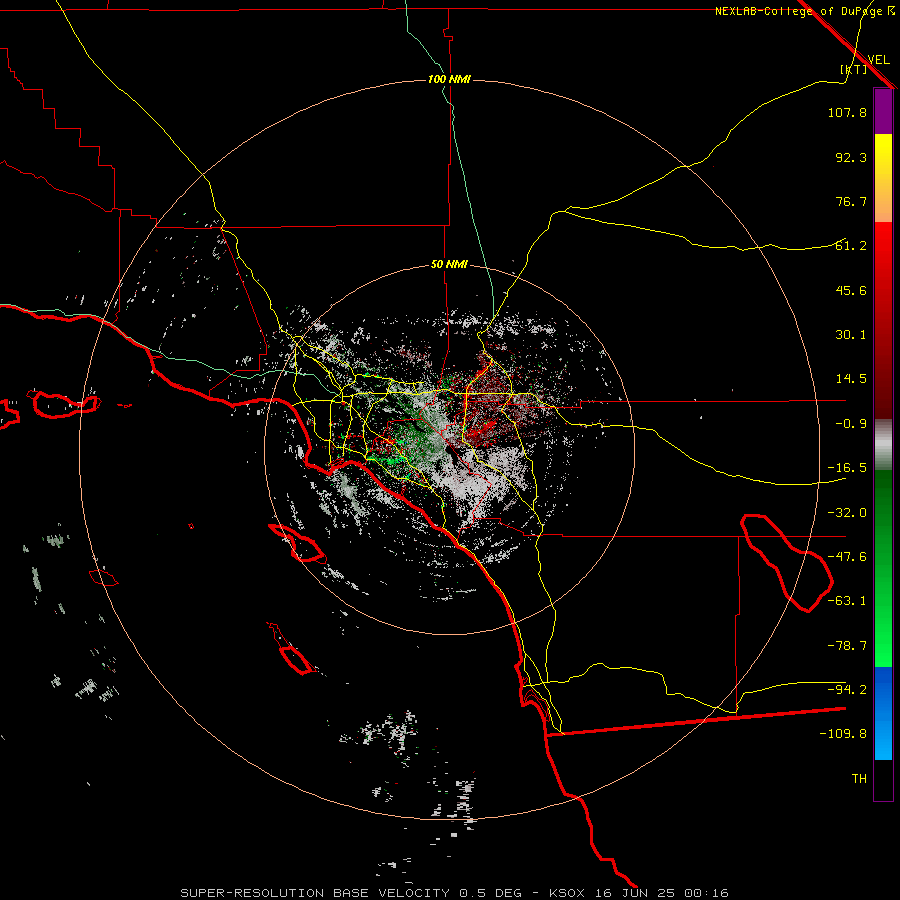
Task: Click the 45.6 velocity scale value
Action: [851, 290]
